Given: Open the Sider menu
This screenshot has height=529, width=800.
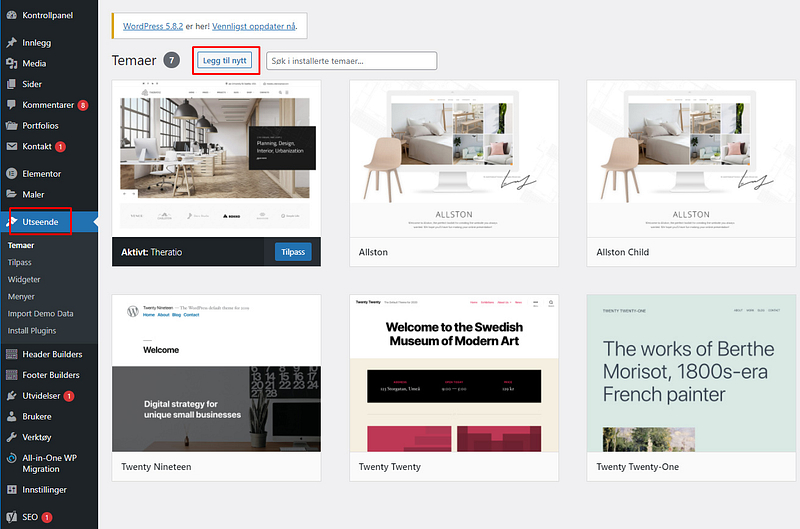Looking at the screenshot, I should [x=32, y=84].
